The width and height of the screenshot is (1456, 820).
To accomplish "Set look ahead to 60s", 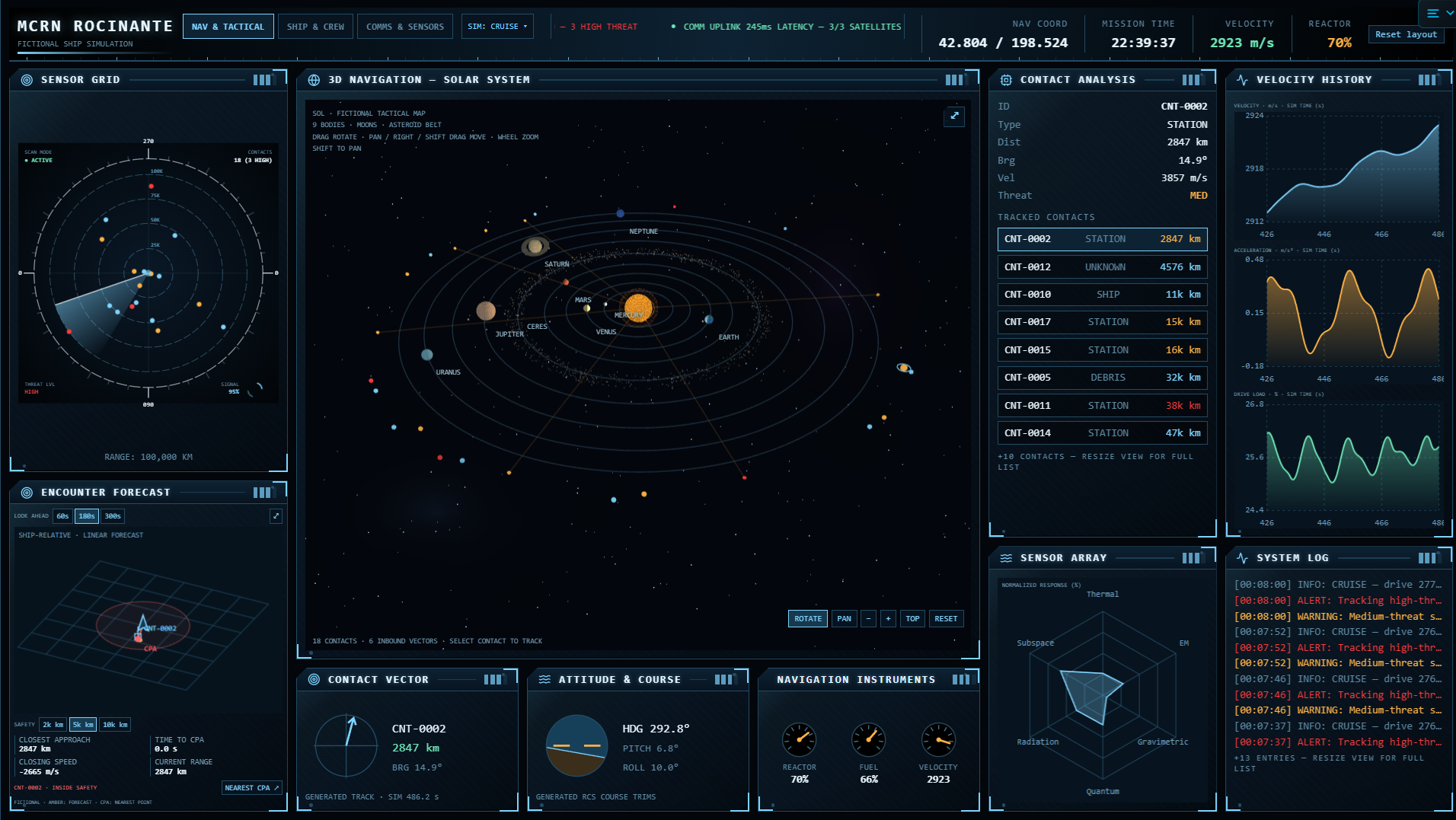I will click(62, 516).
